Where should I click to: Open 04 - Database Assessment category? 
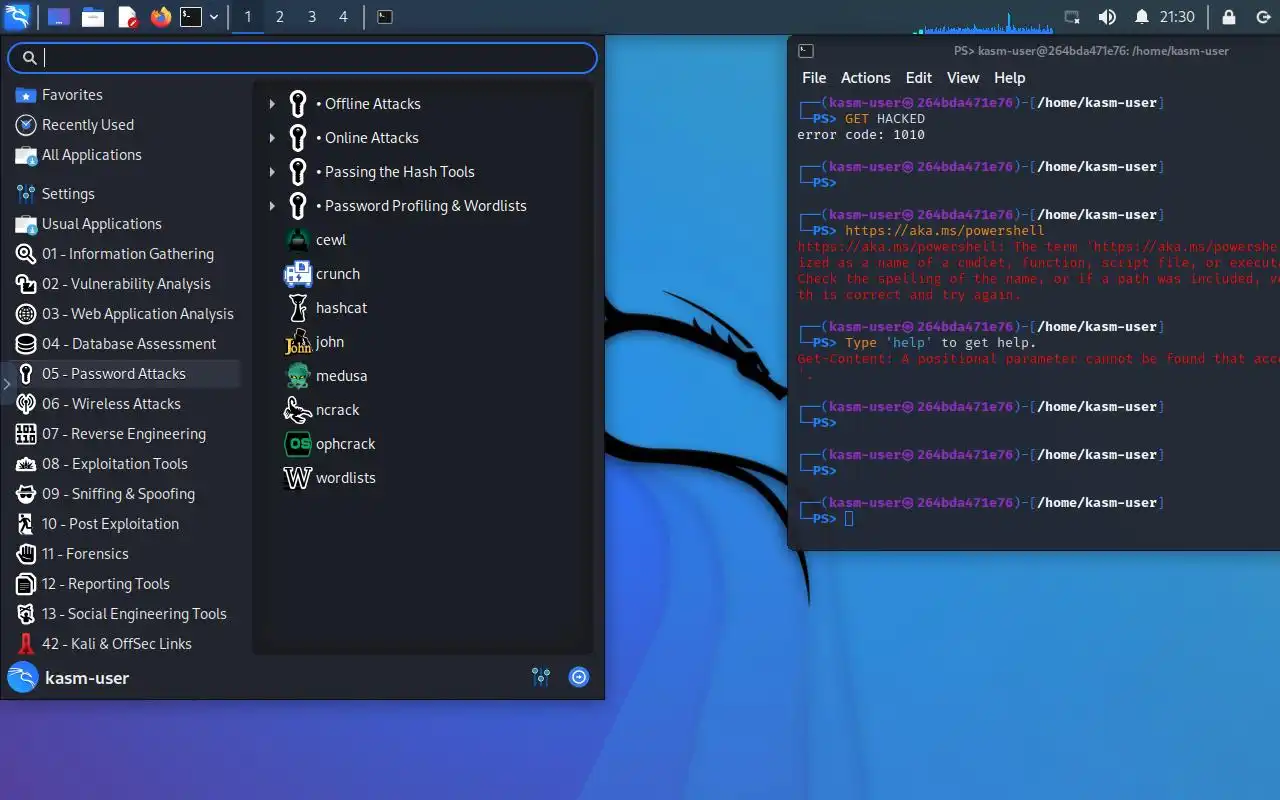click(126, 344)
